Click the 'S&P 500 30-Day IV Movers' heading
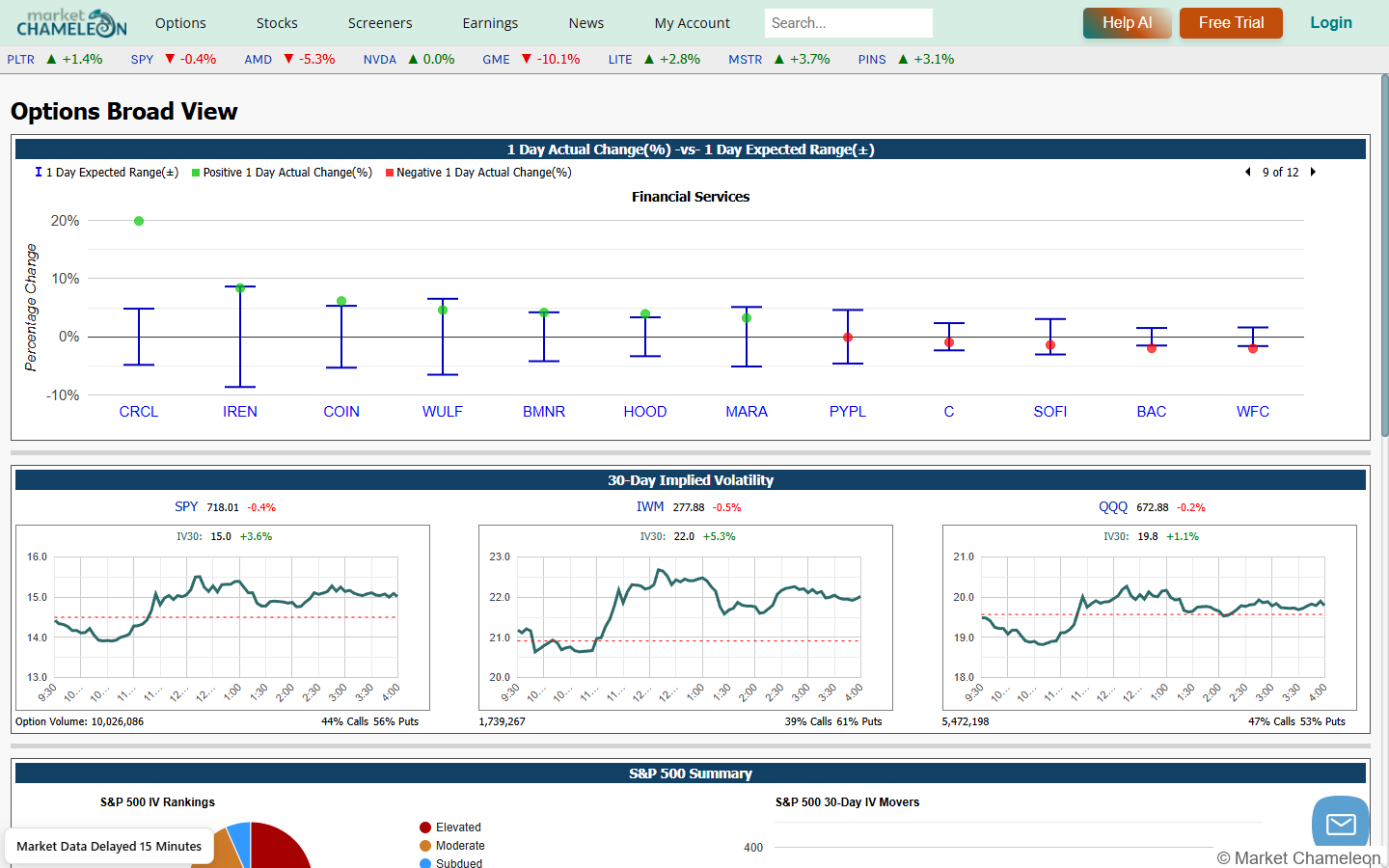 (x=848, y=802)
